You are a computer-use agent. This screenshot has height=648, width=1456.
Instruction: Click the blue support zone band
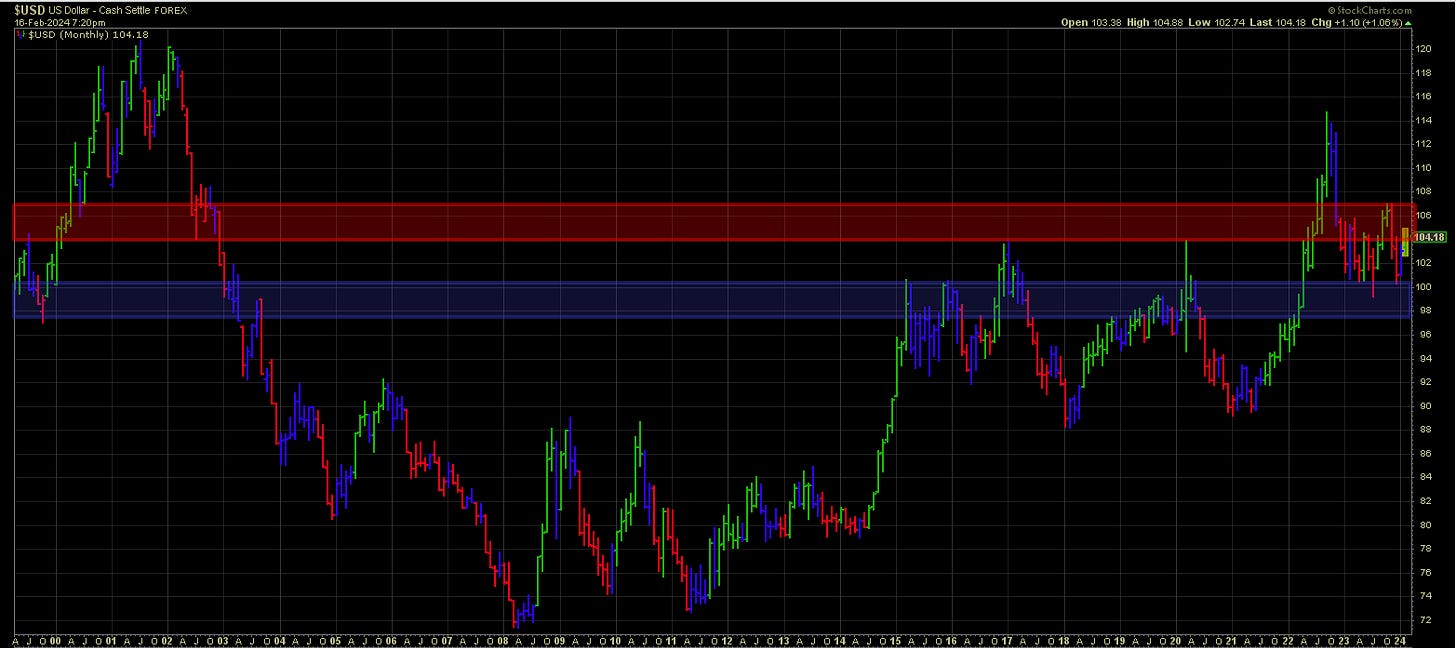(712, 300)
